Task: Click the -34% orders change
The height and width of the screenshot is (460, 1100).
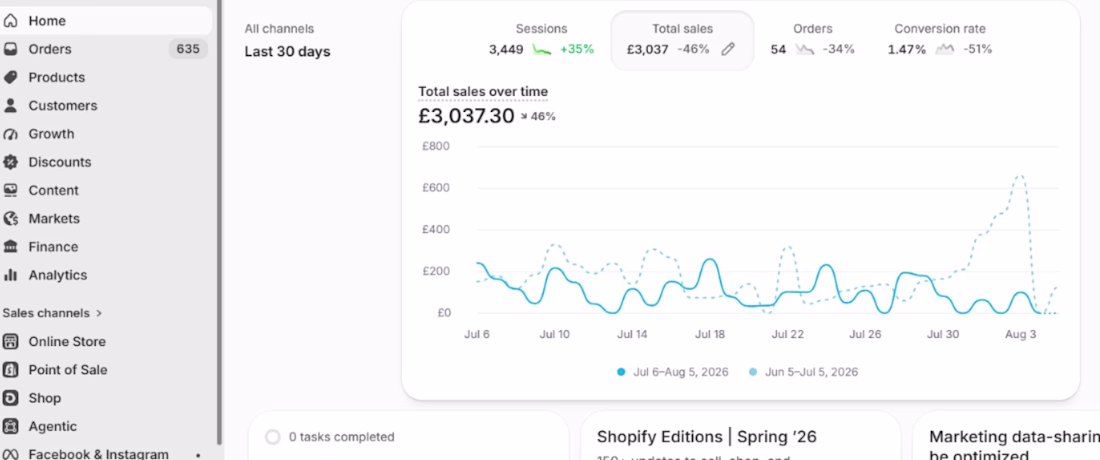Action: (838, 49)
